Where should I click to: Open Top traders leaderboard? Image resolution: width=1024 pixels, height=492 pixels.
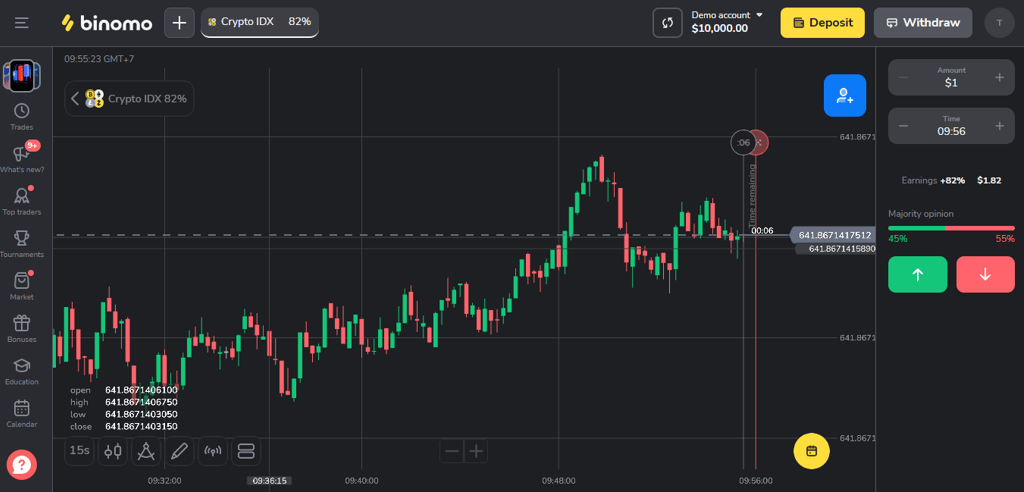pyautogui.click(x=22, y=202)
